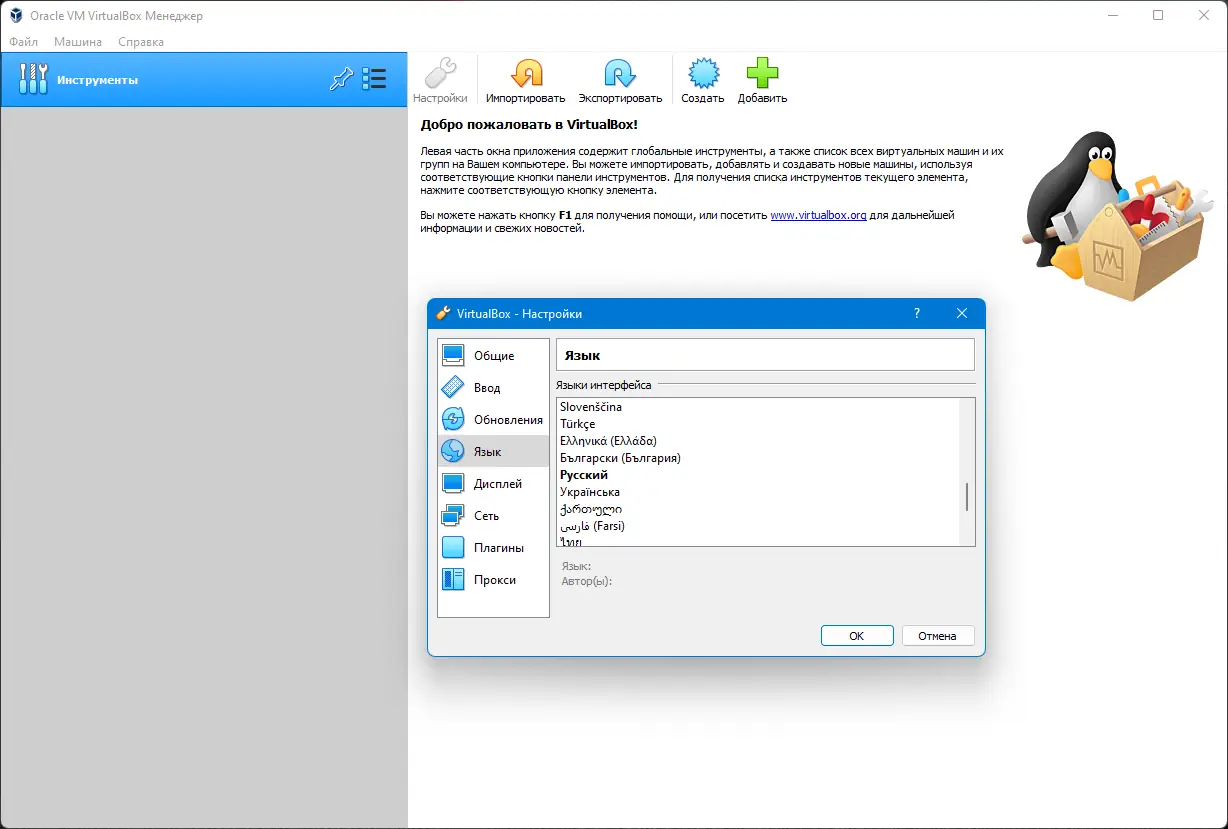This screenshot has height=829, width=1228.
Task: Click the Инструменты entry in the left panel
Action: tap(203, 79)
